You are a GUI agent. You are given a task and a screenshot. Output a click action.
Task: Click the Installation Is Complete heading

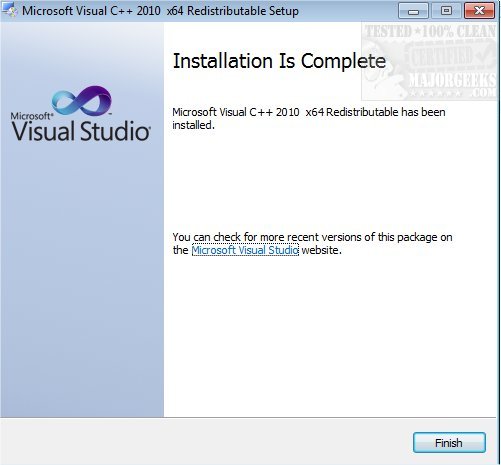click(279, 61)
